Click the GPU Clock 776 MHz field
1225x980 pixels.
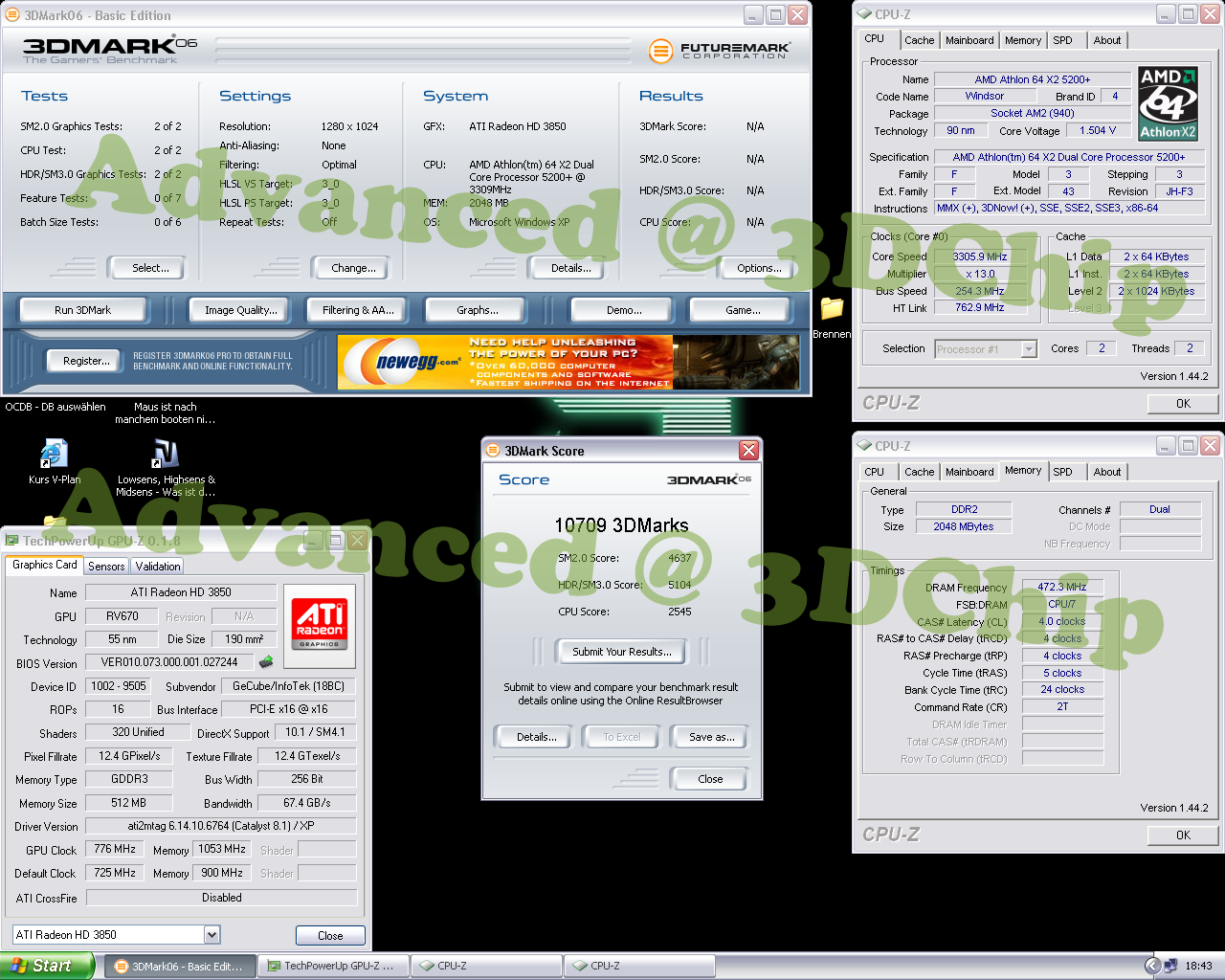pyautogui.click(x=115, y=849)
